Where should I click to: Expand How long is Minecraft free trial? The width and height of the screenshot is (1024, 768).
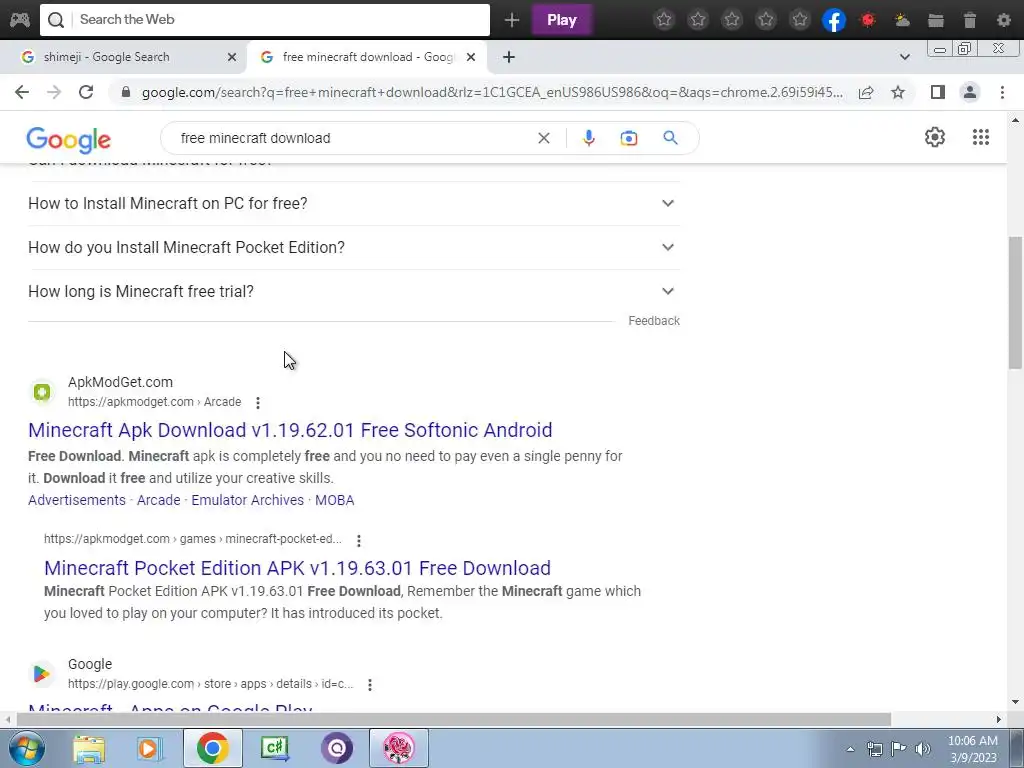(353, 291)
